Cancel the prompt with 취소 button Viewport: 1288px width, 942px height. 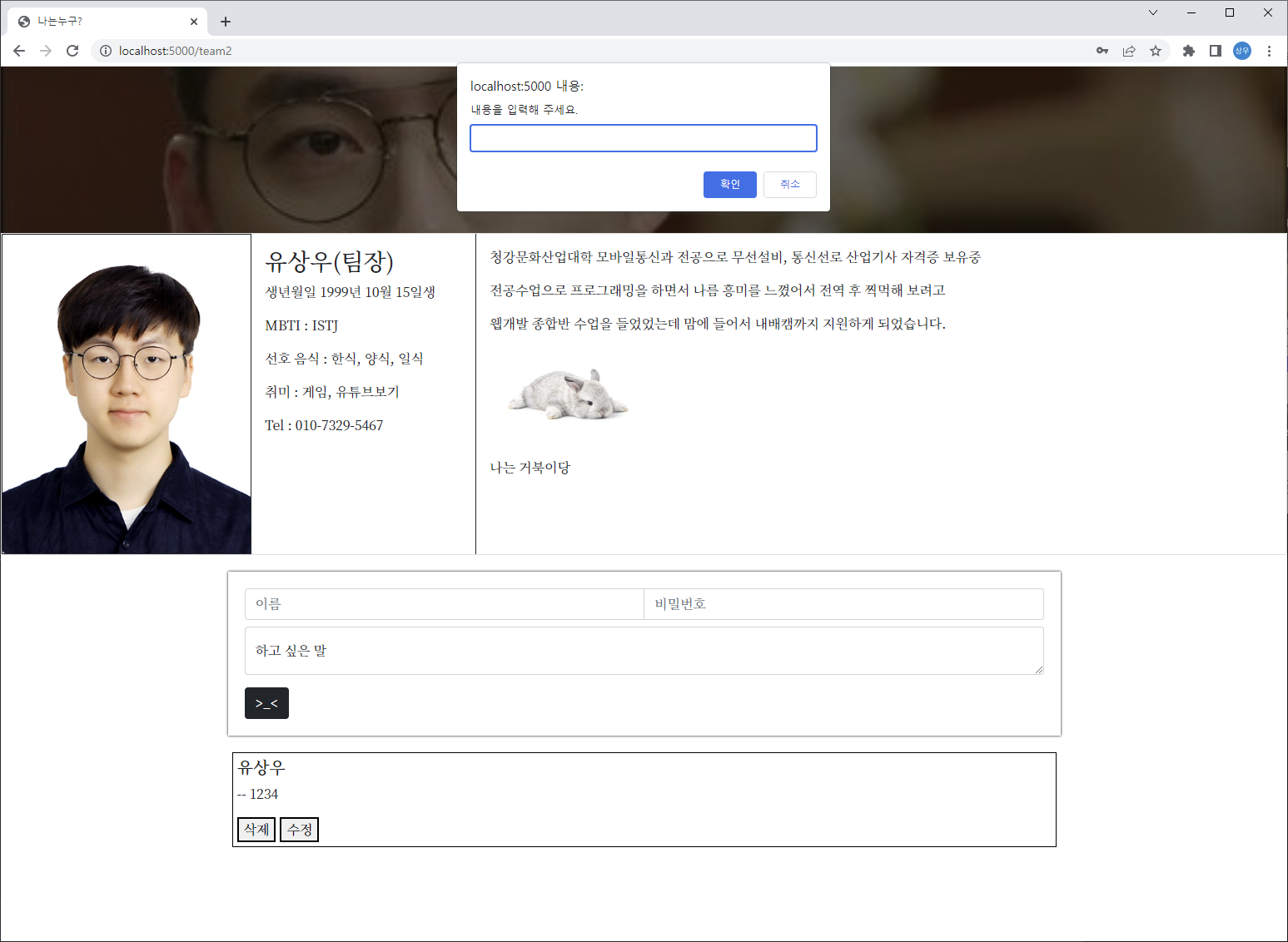(x=790, y=185)
